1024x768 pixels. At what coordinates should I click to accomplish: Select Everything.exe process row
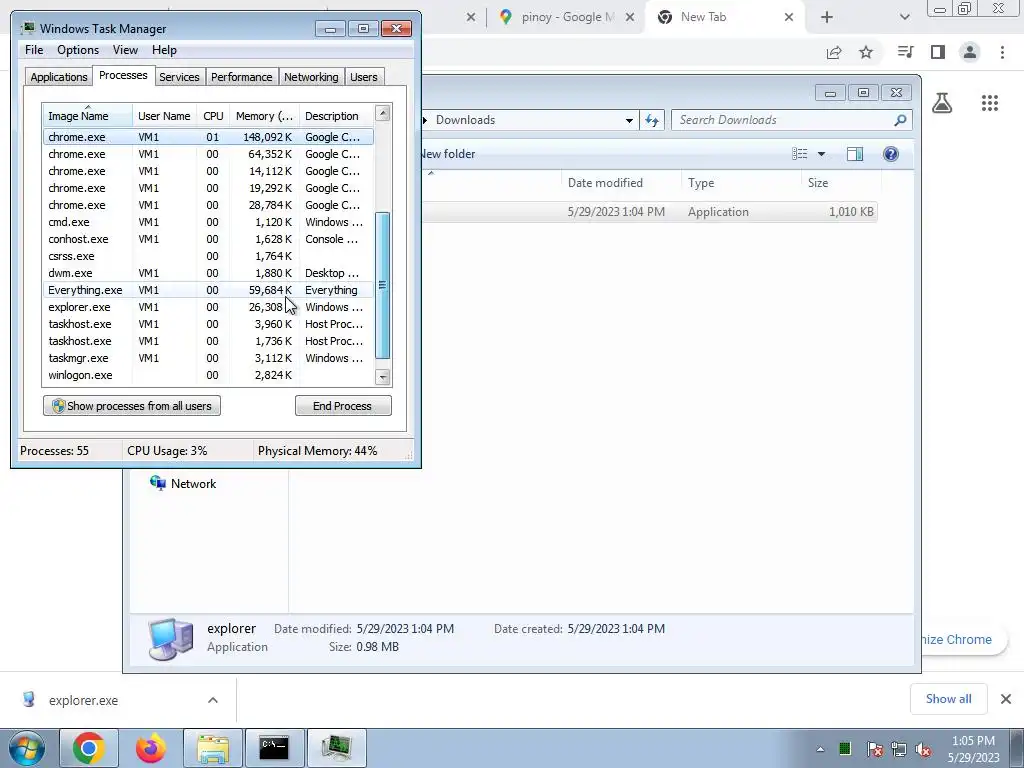pyautogui.click(x=208, y=290)
